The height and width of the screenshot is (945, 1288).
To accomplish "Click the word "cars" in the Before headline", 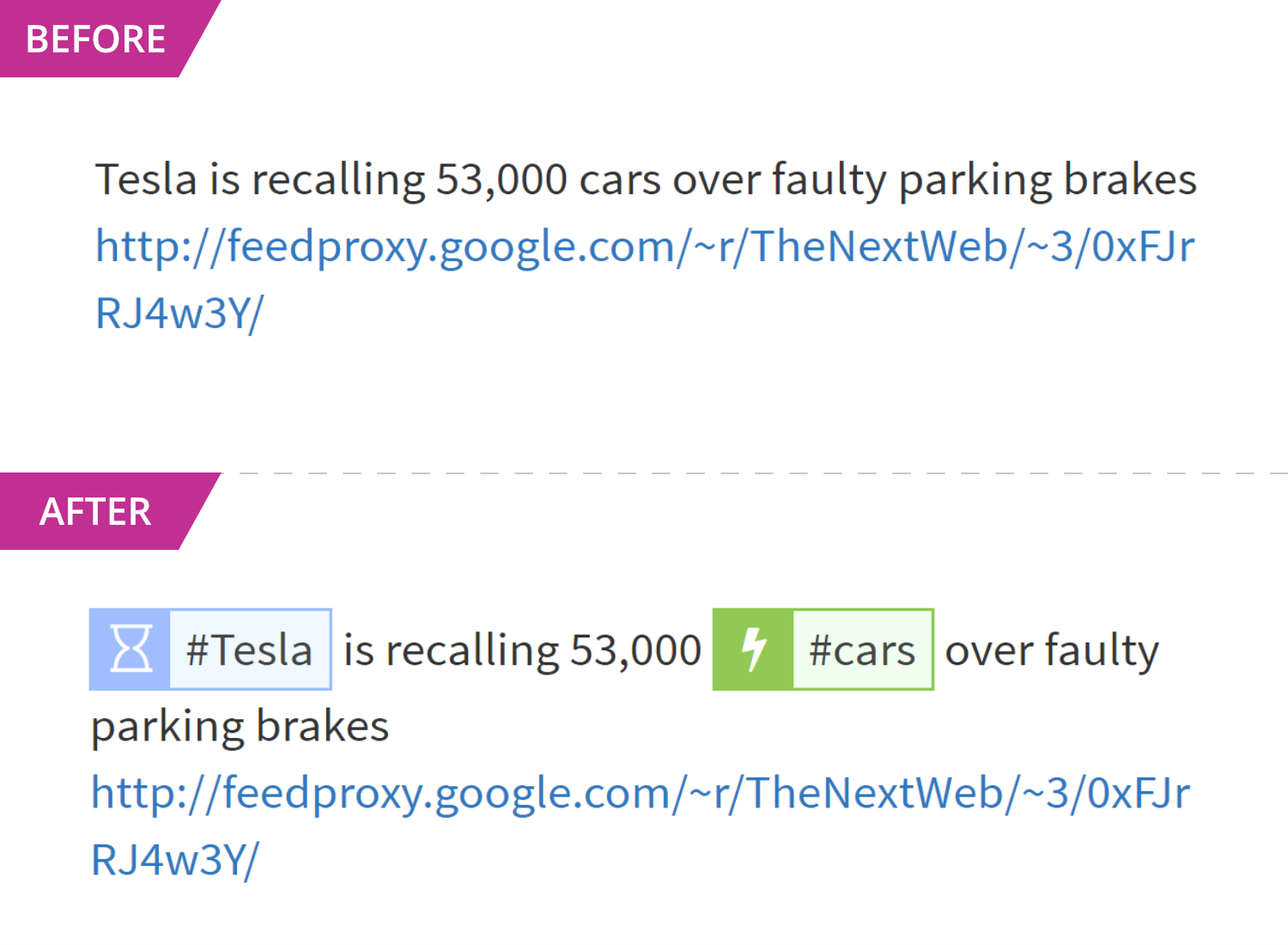I will click(x=619, y=180).
